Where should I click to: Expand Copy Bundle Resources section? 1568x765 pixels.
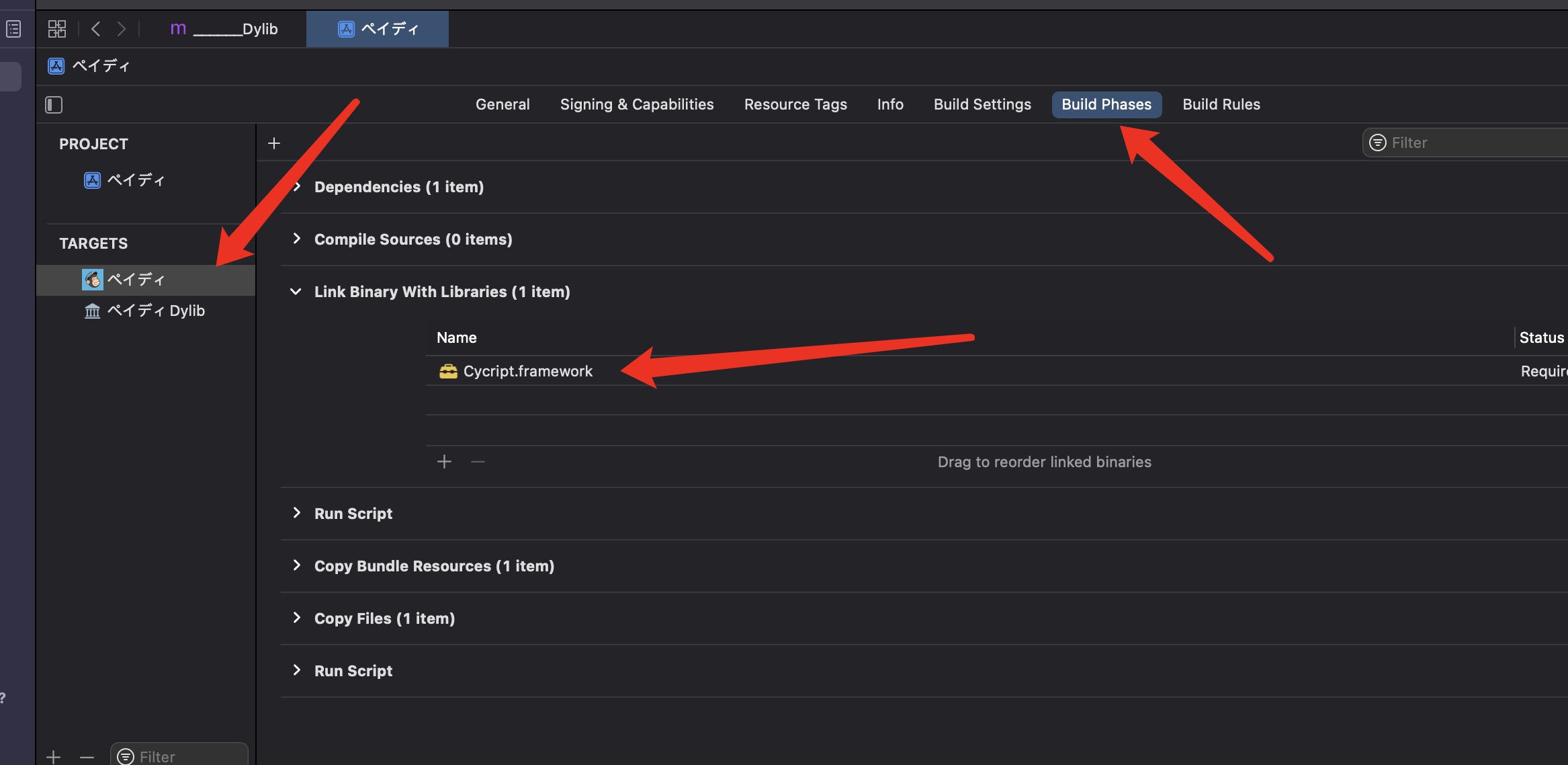(296, 566)
